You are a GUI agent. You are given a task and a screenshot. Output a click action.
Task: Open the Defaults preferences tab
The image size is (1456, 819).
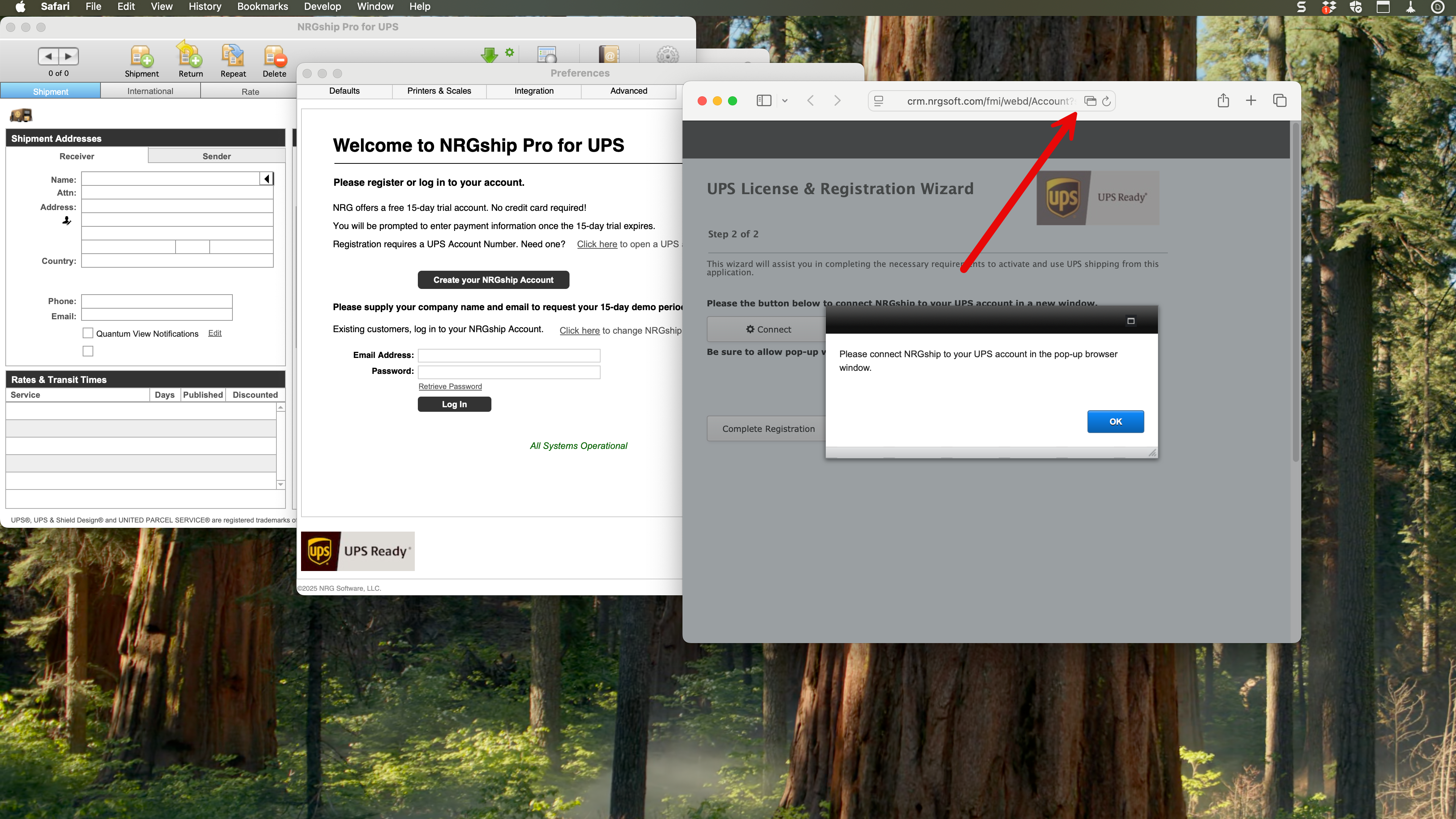click(x=344, y=91)
